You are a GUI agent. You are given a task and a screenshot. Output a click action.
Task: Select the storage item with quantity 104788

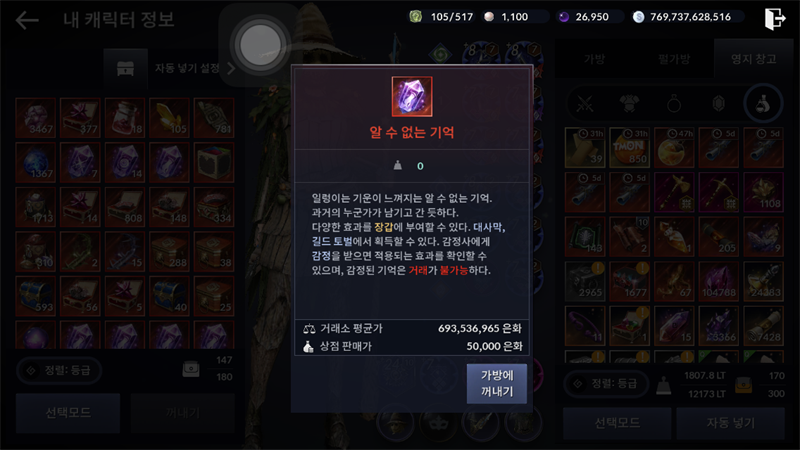[x=718, y=281]
